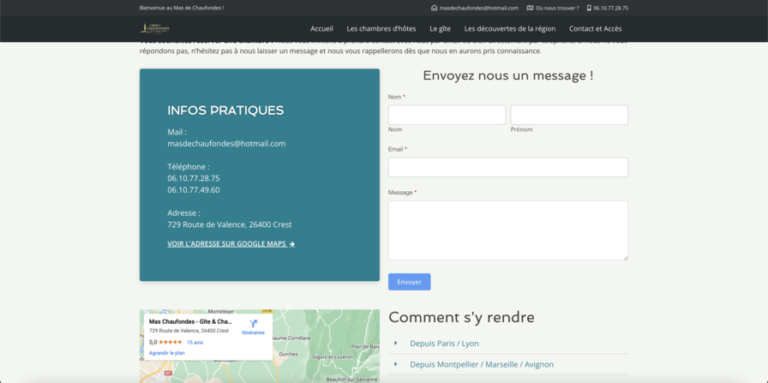The width and height of the screenshot is (768, 383).
Task: Click Agrandir le plan on the map
Action: pos(167,353)
